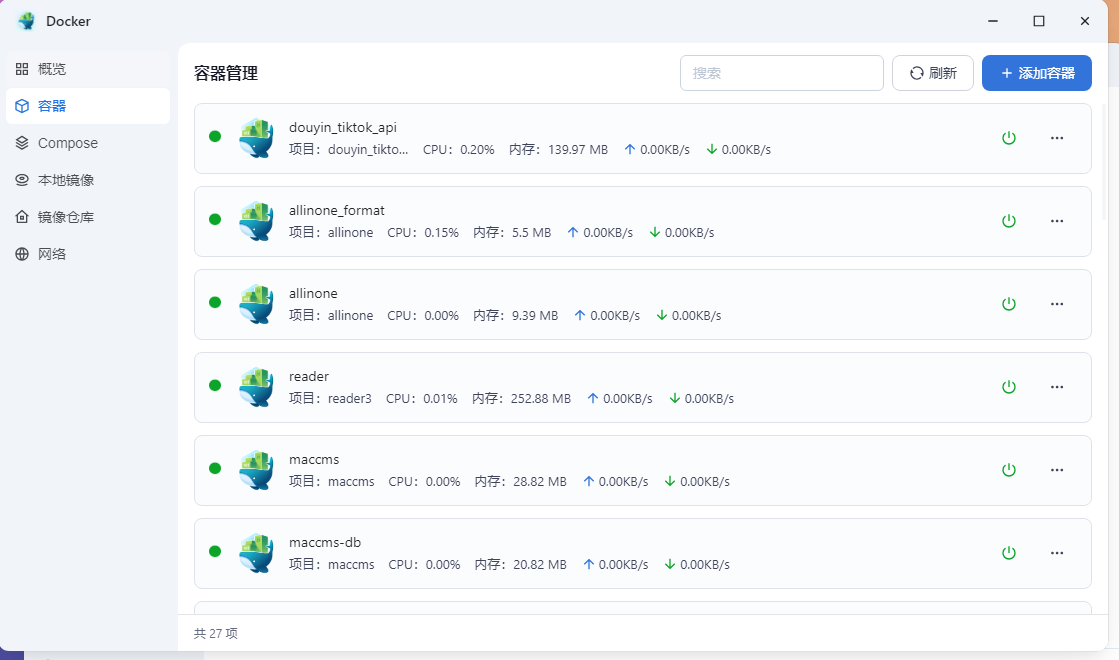This screenshot has width=1119, height=660.
Task: Toggle power for maccms container
Action: coord(1008,470)
